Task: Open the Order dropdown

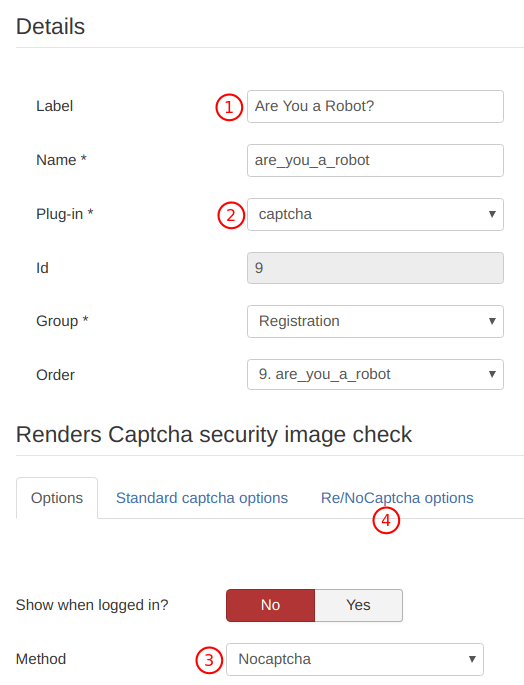Action: [x=375, y=374]
